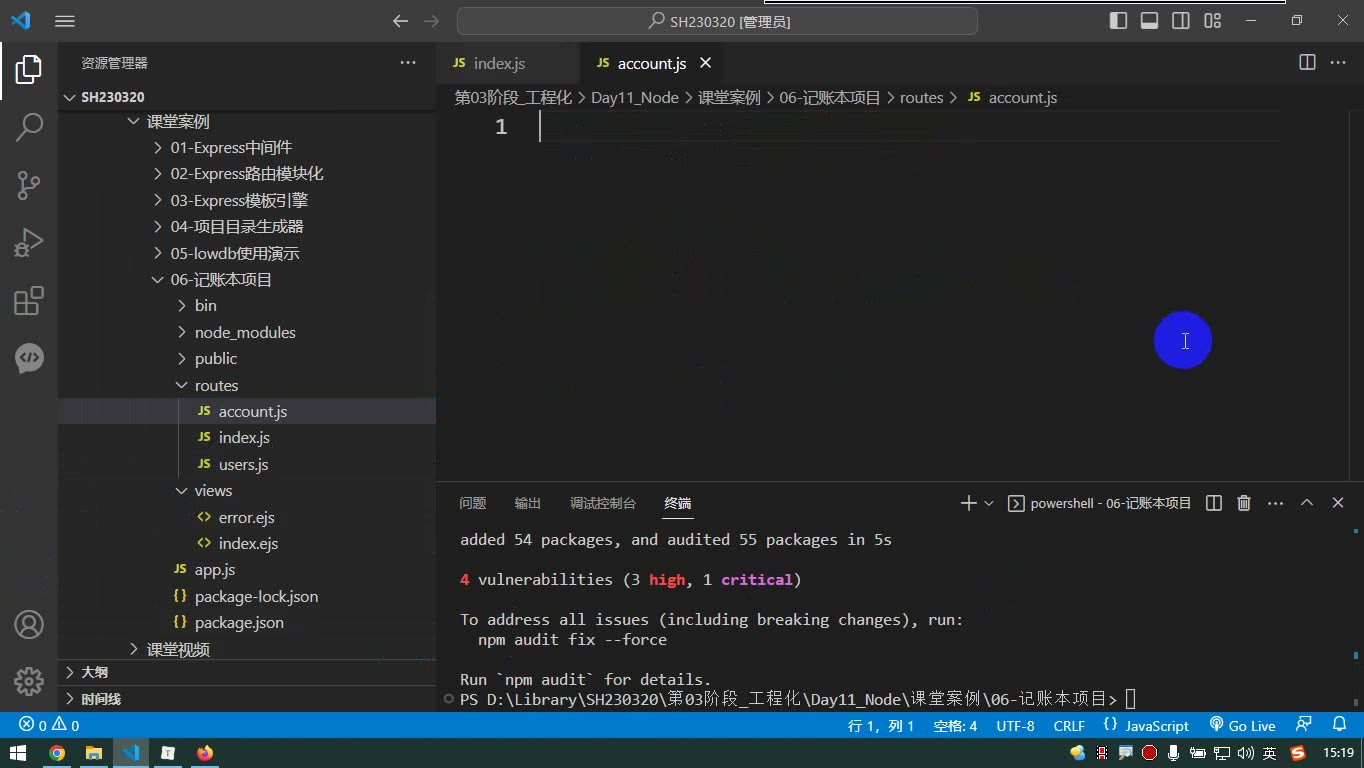
Task: Collapse the 06-记账本项目 folder
Action: click(221, 279)
